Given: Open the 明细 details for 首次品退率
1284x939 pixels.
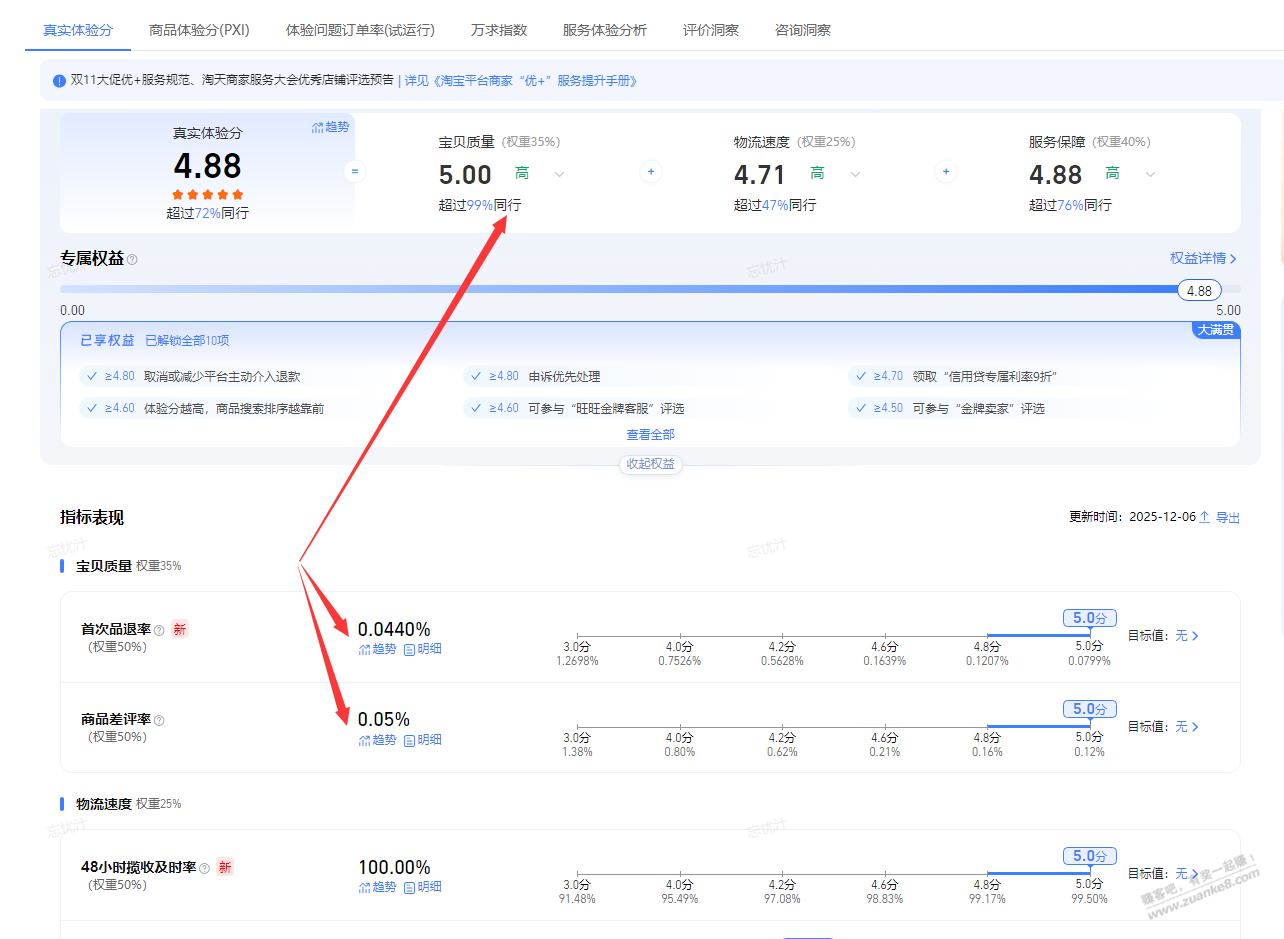Looking at the screenshot, I should (423, 648).
